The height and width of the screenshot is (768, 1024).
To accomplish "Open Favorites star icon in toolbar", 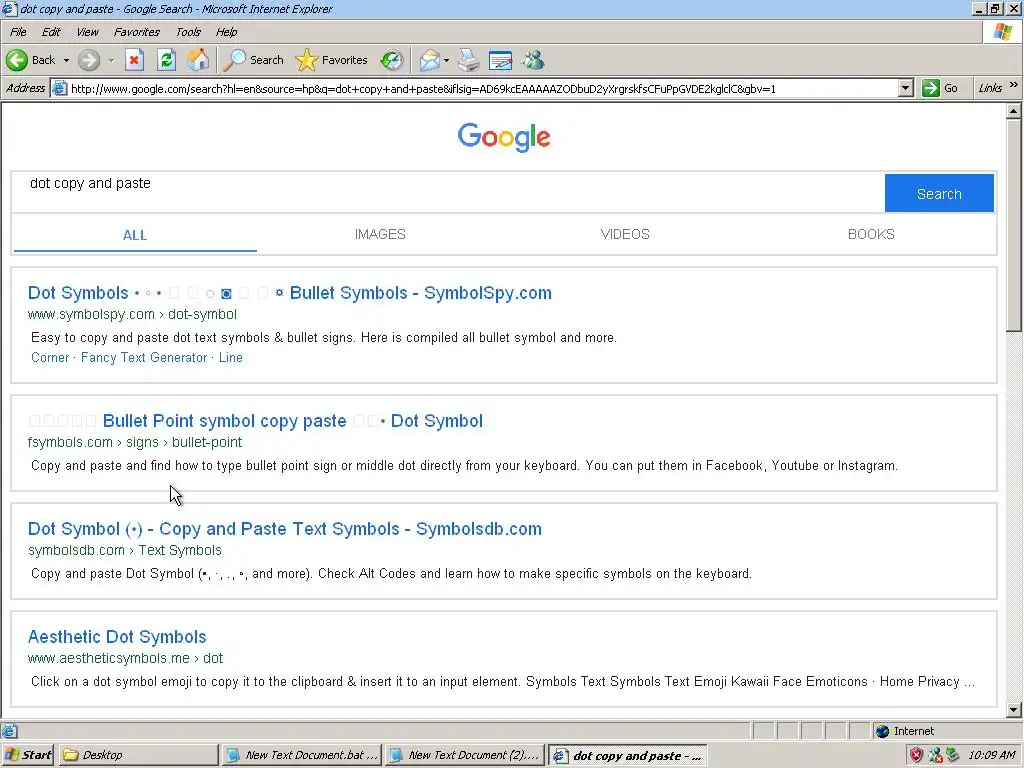I will (306, 60).
